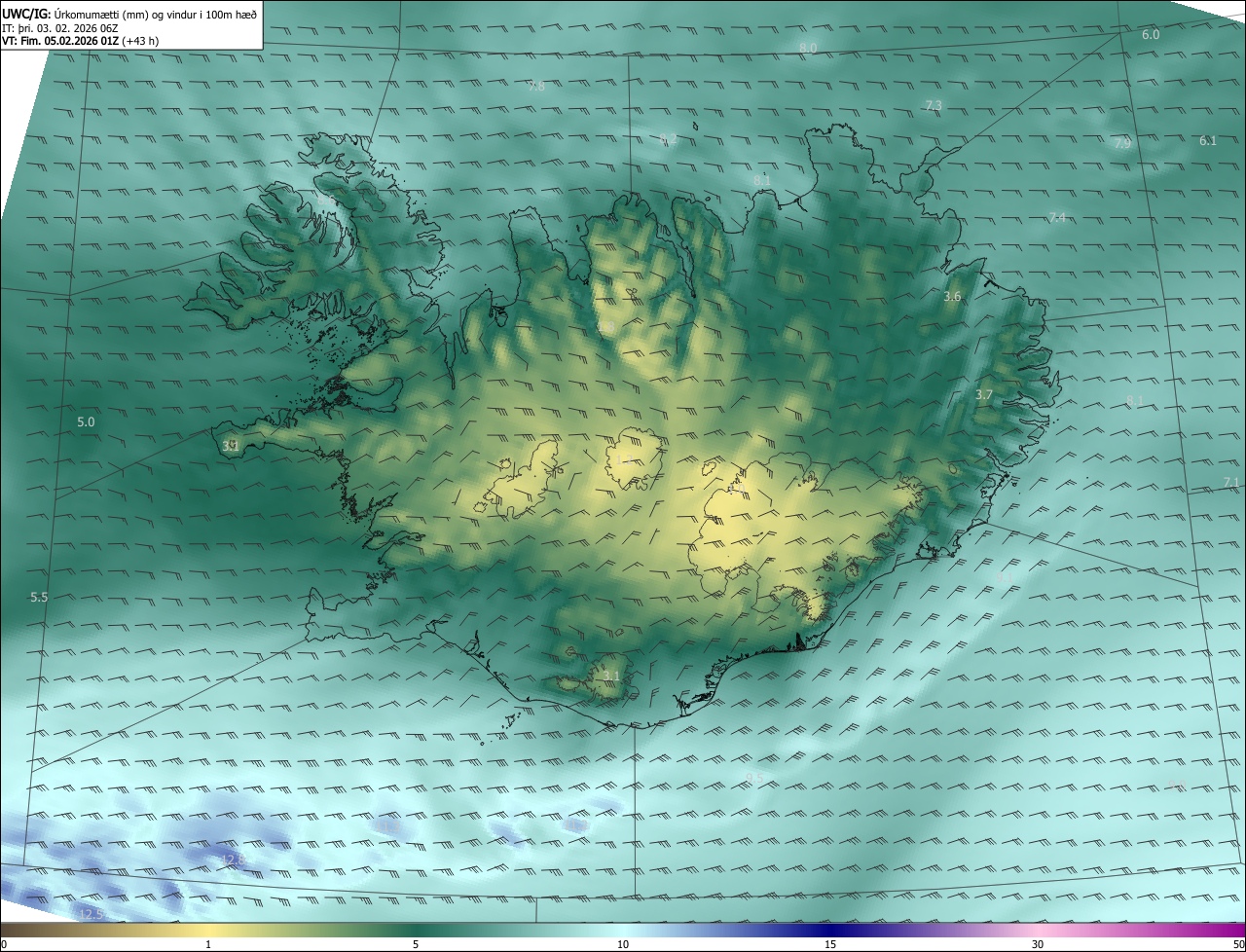Click the 5 tick on the color scale
The height and width of the screenshot is (952, 1246).
[x=416, y=944]
